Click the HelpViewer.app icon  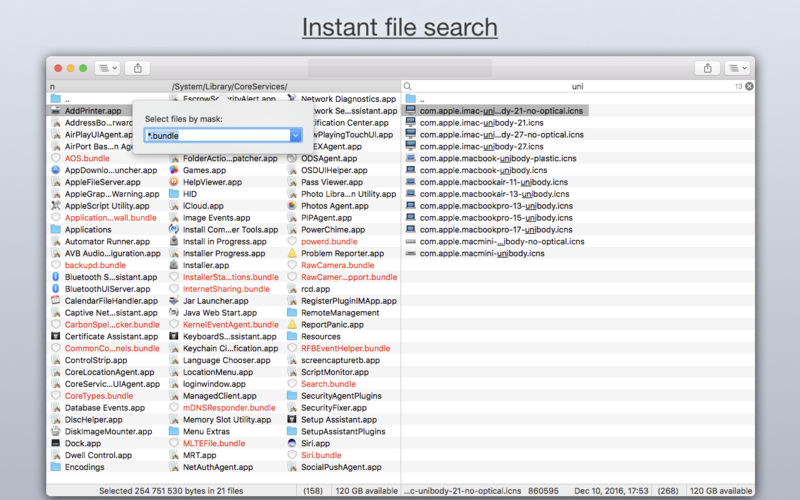(x=174, y=182)
